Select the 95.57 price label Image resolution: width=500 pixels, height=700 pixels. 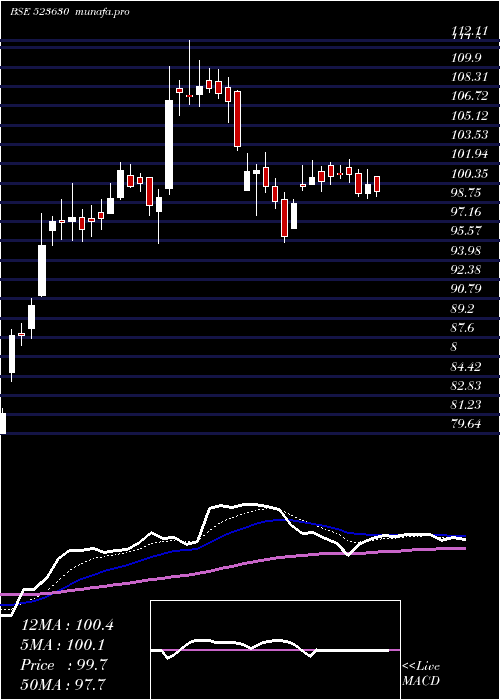click(467, 231)
